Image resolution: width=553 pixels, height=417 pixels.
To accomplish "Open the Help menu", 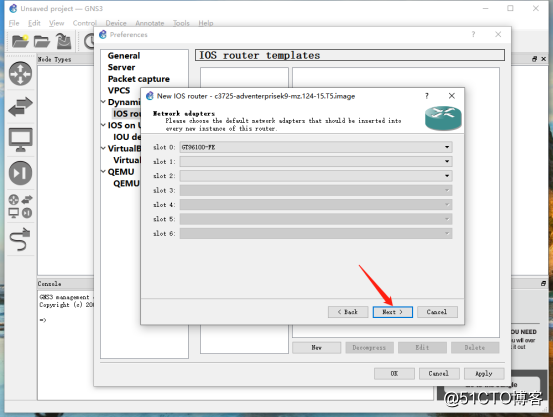I will tap(206, 23).
